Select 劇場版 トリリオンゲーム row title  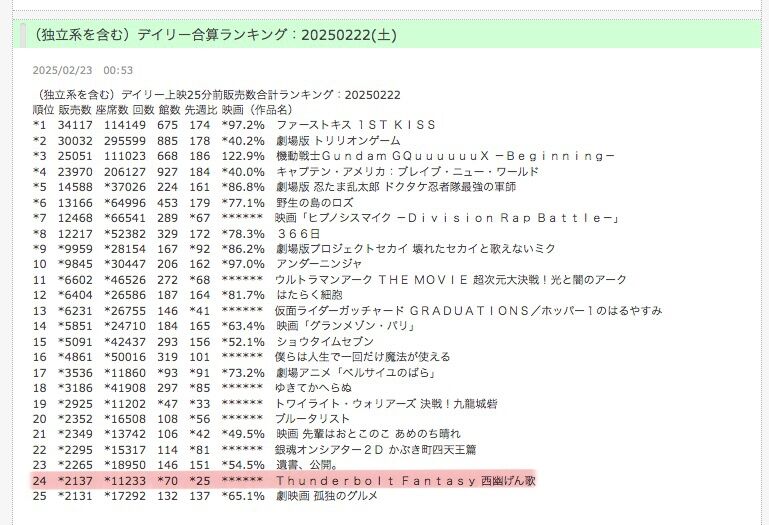point(338,141)
